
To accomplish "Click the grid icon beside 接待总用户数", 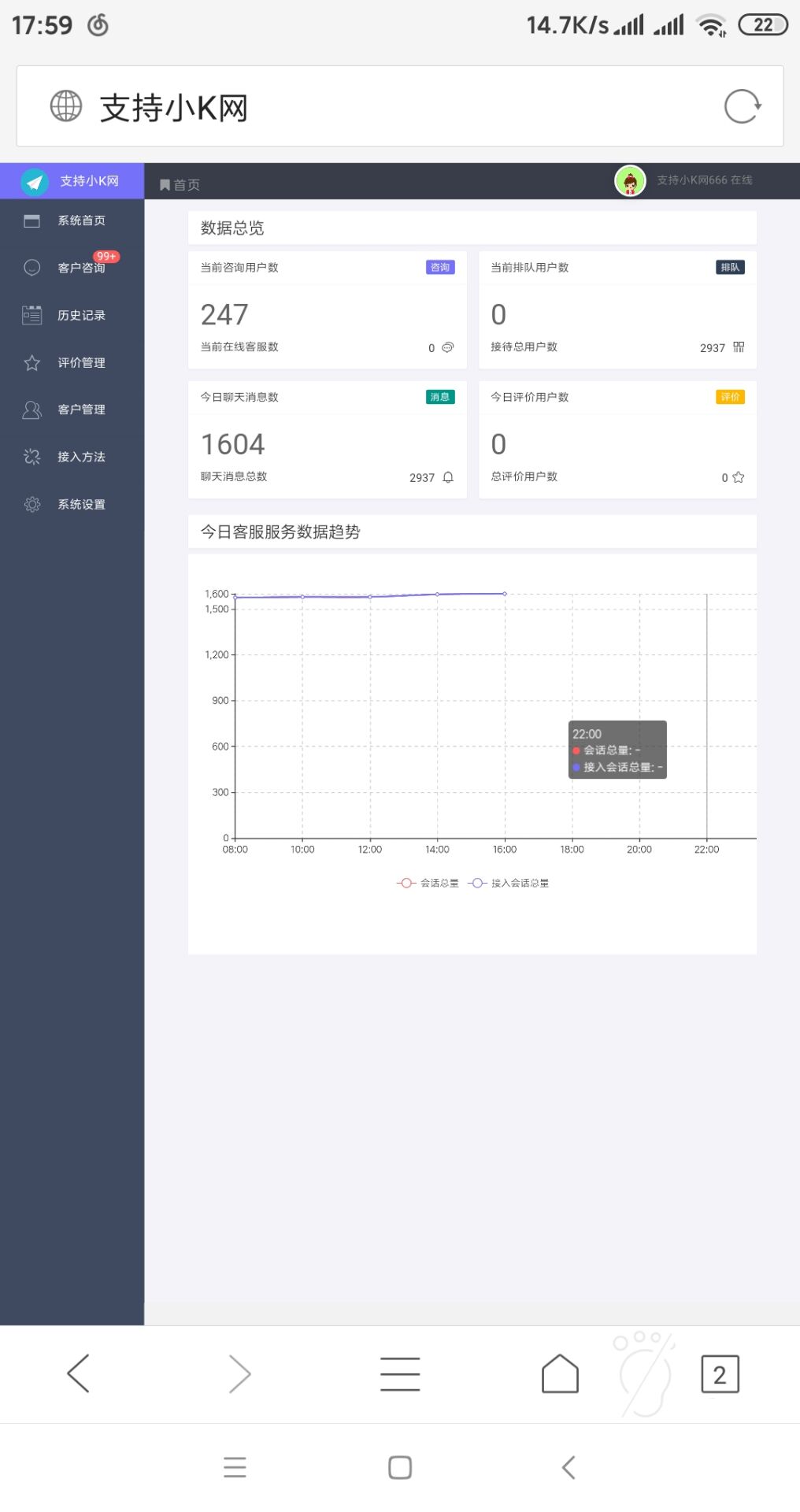I will [x=739, y=347].
